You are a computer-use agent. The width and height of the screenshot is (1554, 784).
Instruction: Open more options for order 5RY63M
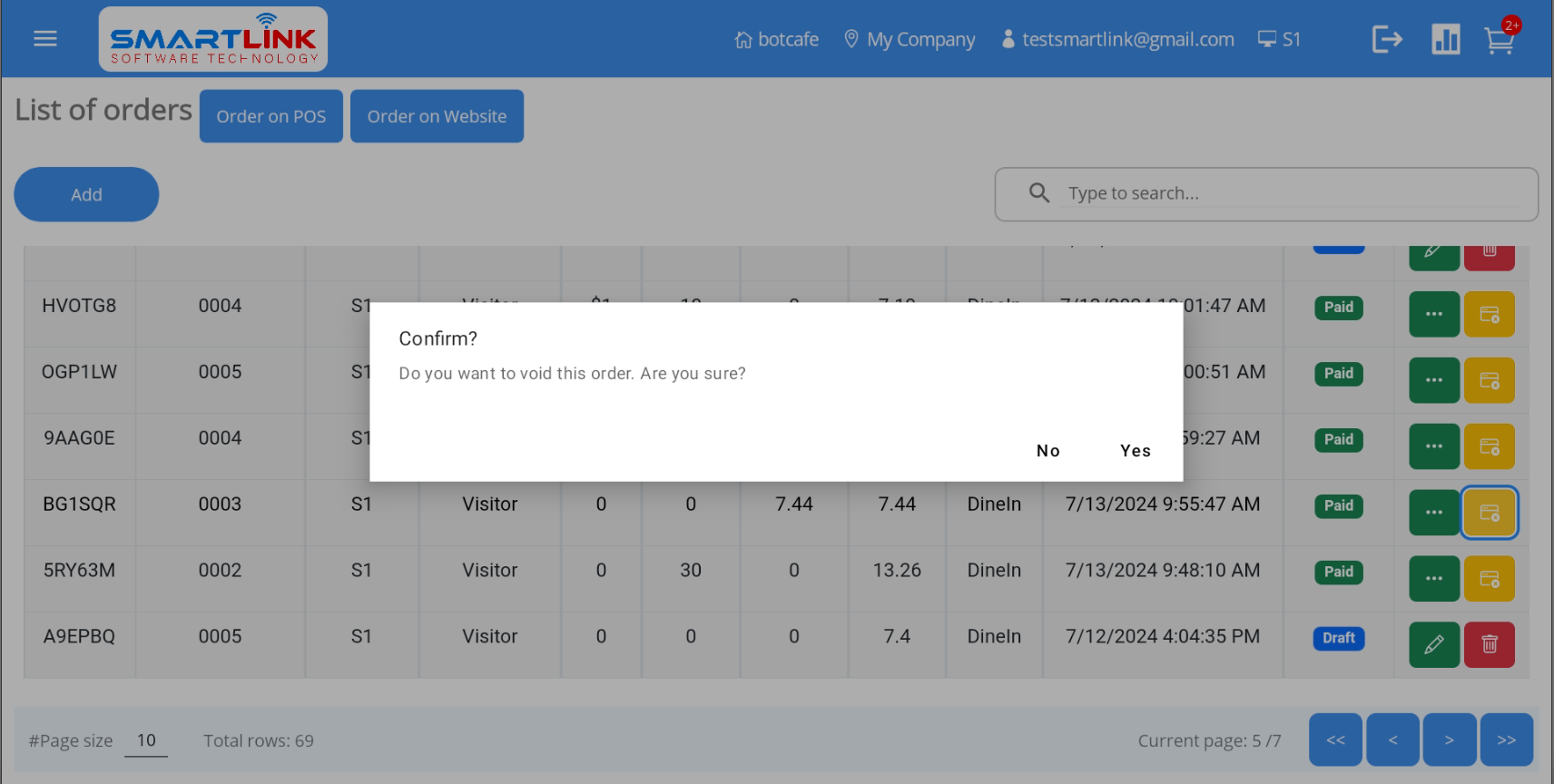pyautogui.click(x=1433, y=579)
